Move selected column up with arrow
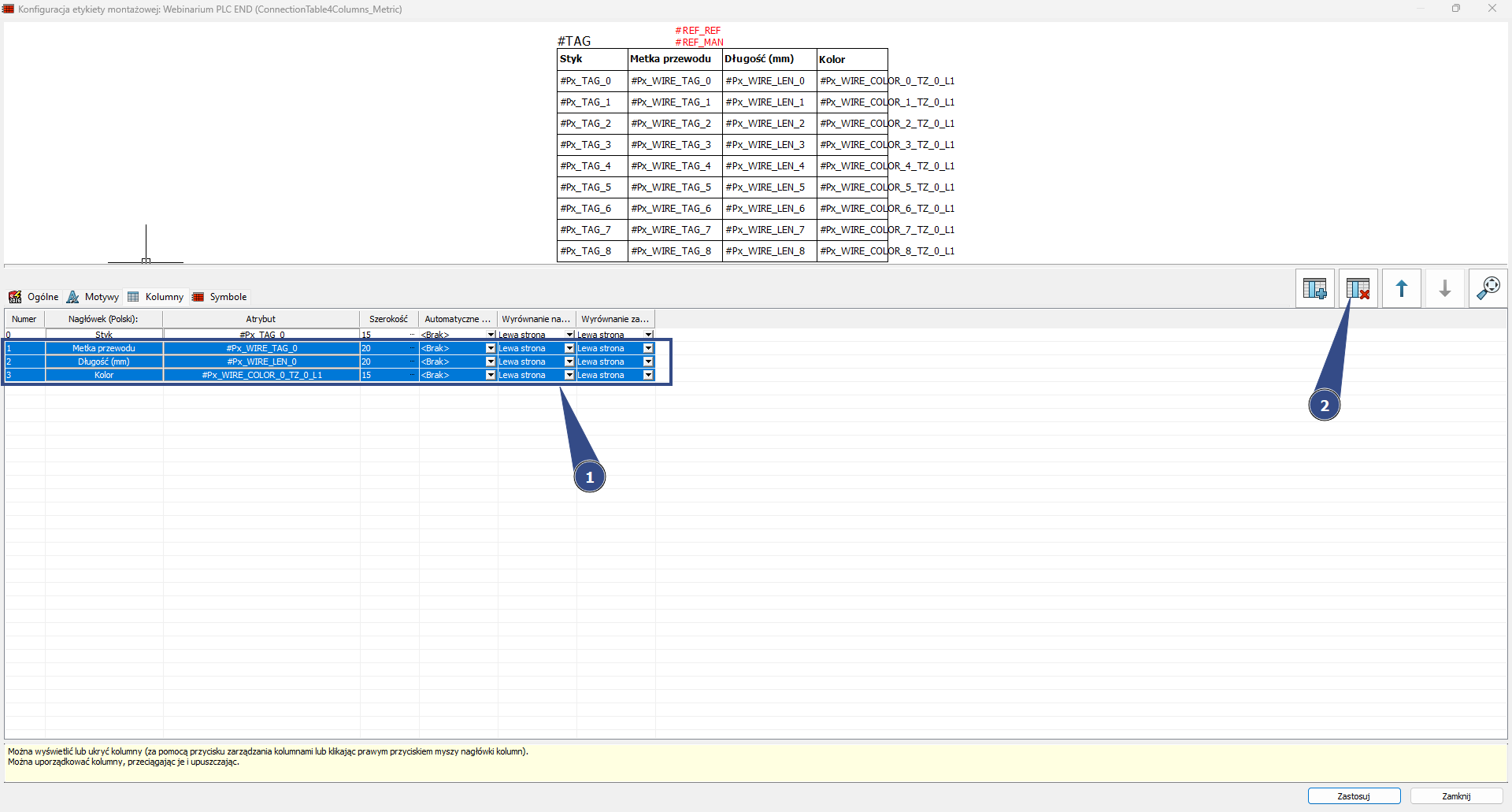Screen dimensions: 1512x812 [1401, 289]
